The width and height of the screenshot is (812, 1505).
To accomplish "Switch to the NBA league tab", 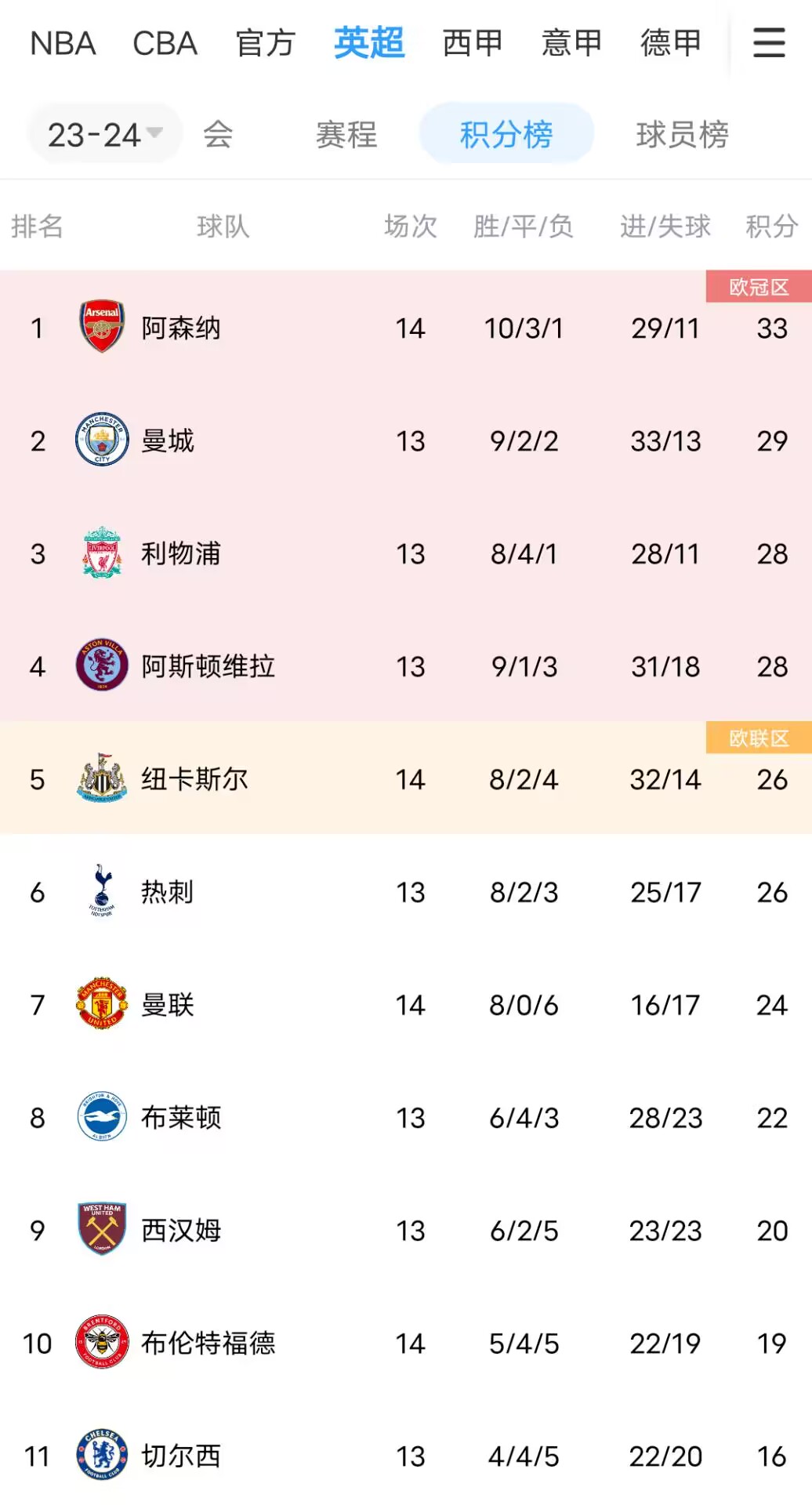I will [63, 43].
